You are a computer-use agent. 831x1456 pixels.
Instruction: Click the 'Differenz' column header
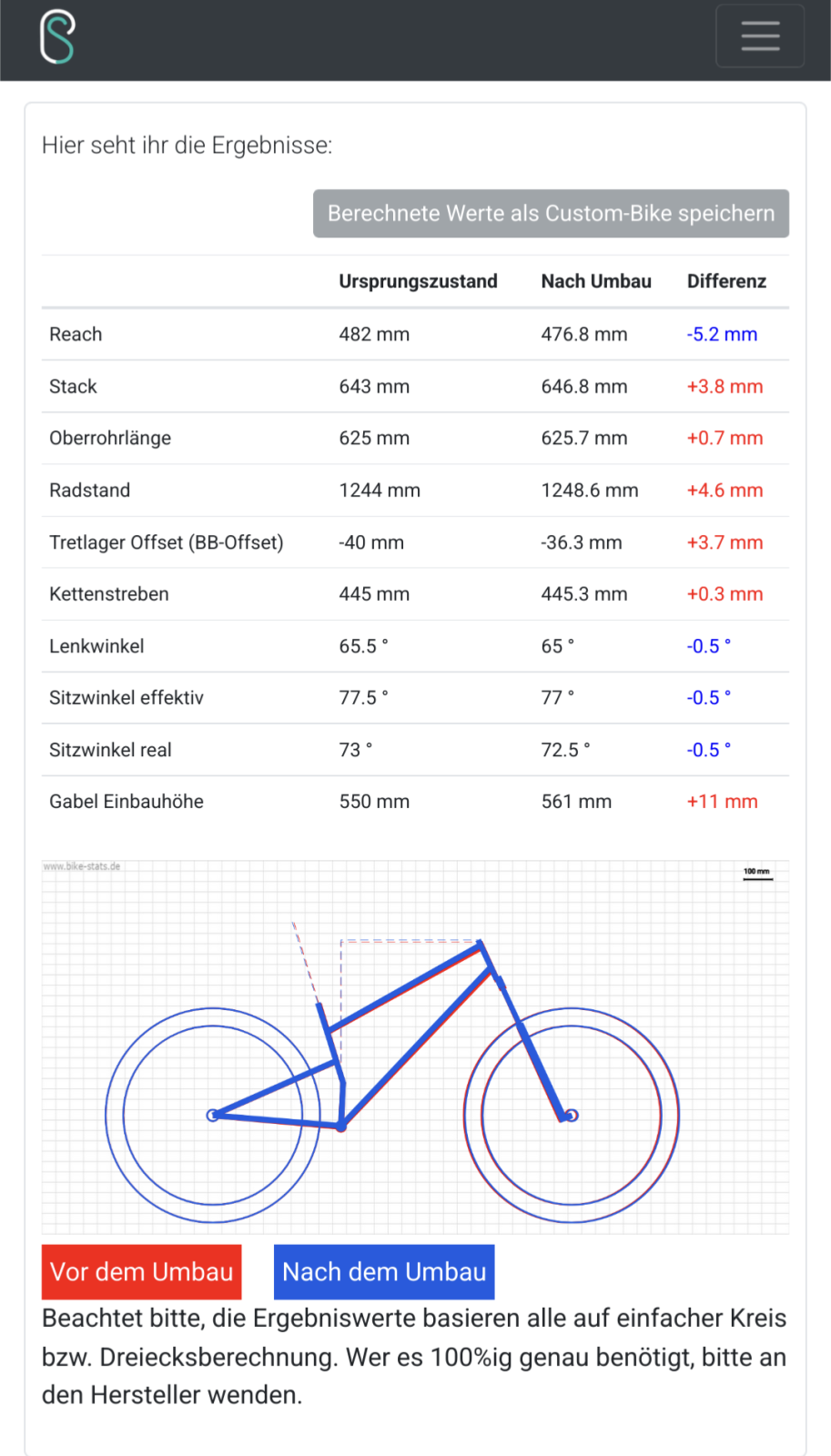tap(726, 281)
